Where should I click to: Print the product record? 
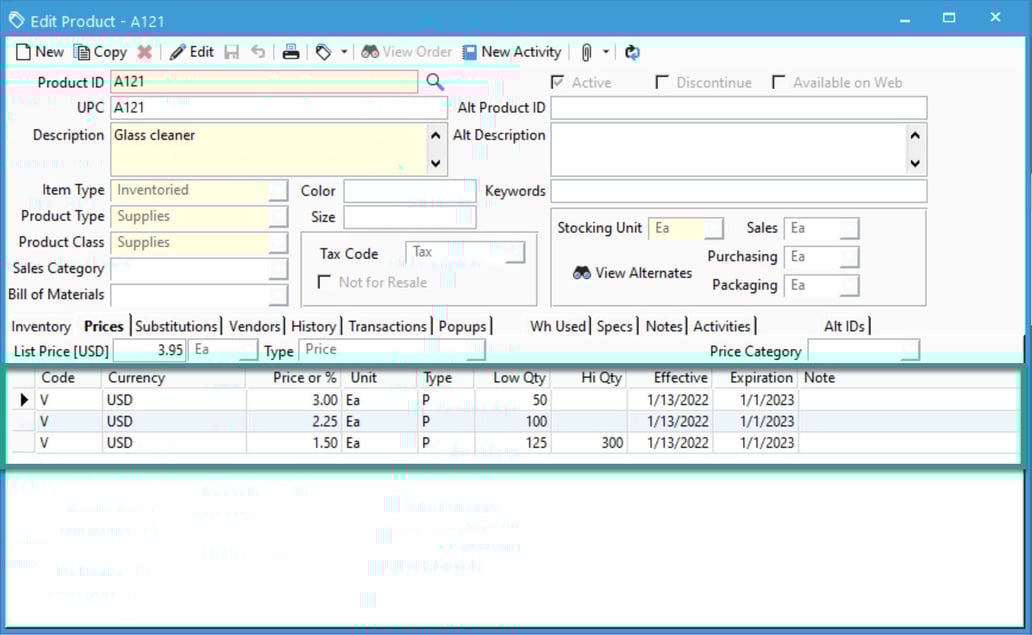(x=290, y=51)
